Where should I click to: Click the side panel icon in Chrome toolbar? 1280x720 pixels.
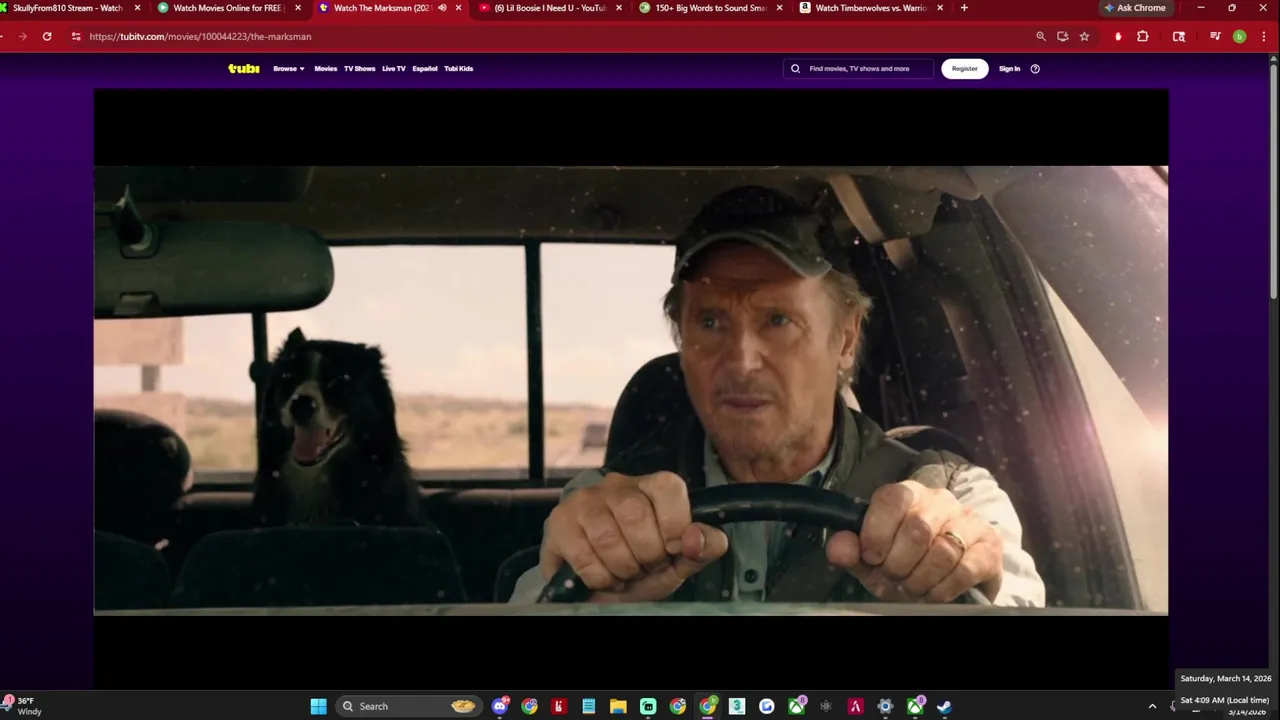point(1179,37)
